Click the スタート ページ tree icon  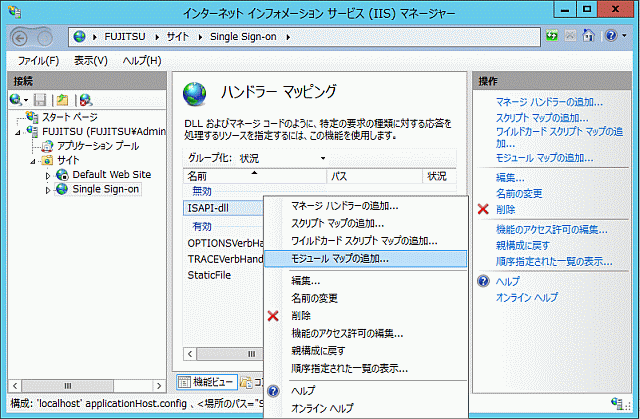[32, 117]
